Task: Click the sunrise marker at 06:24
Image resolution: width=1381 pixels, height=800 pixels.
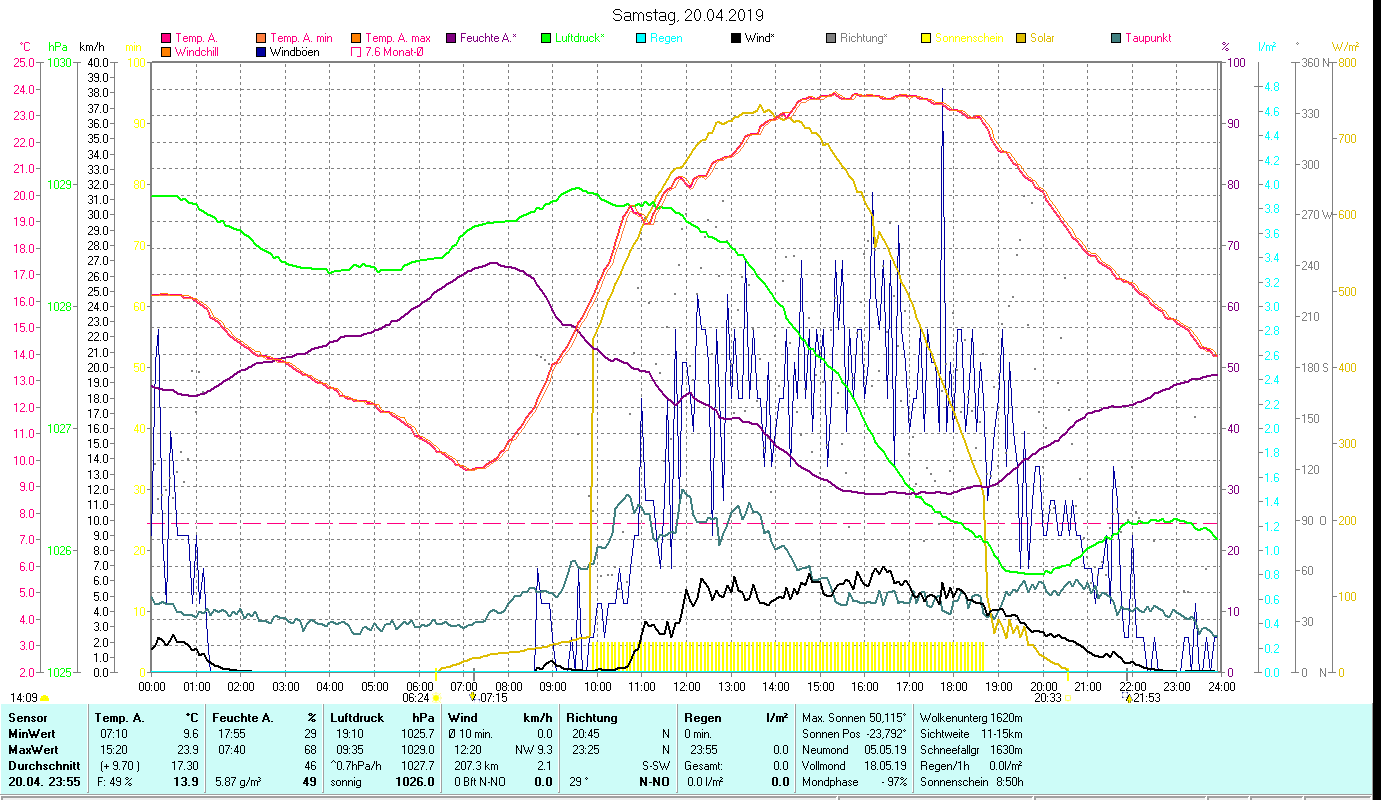Action: coord(436,698)
